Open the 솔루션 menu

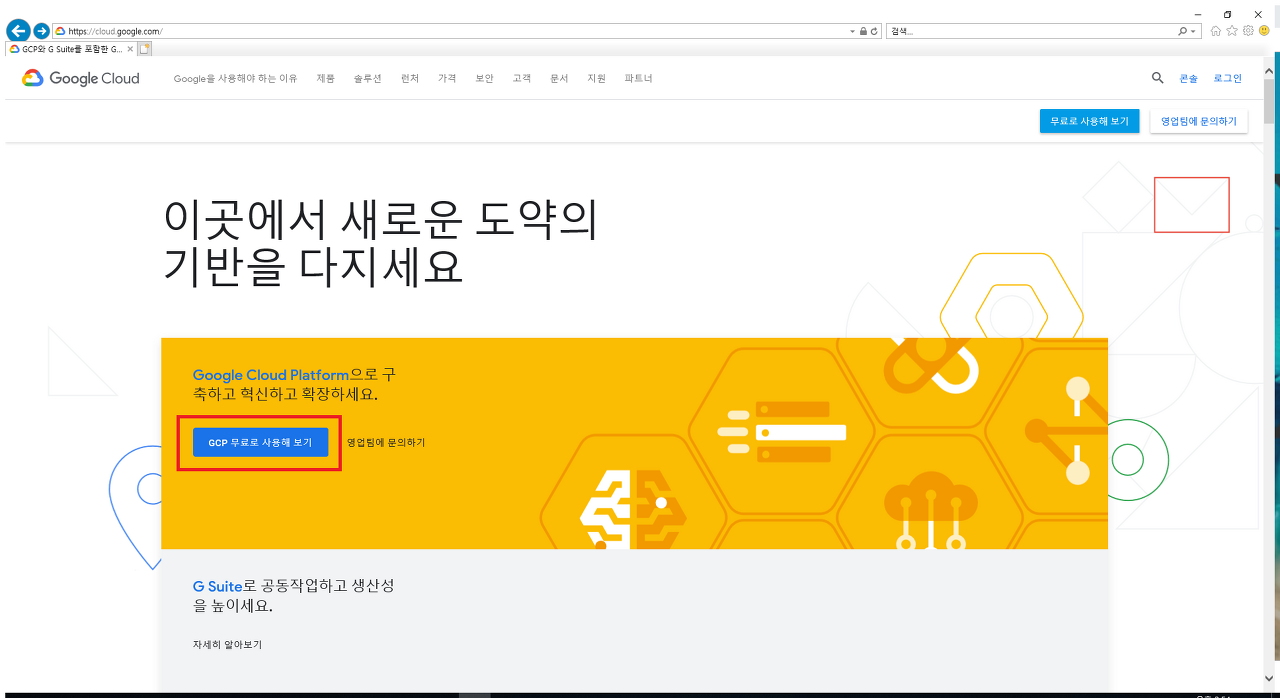coord(367,78)
